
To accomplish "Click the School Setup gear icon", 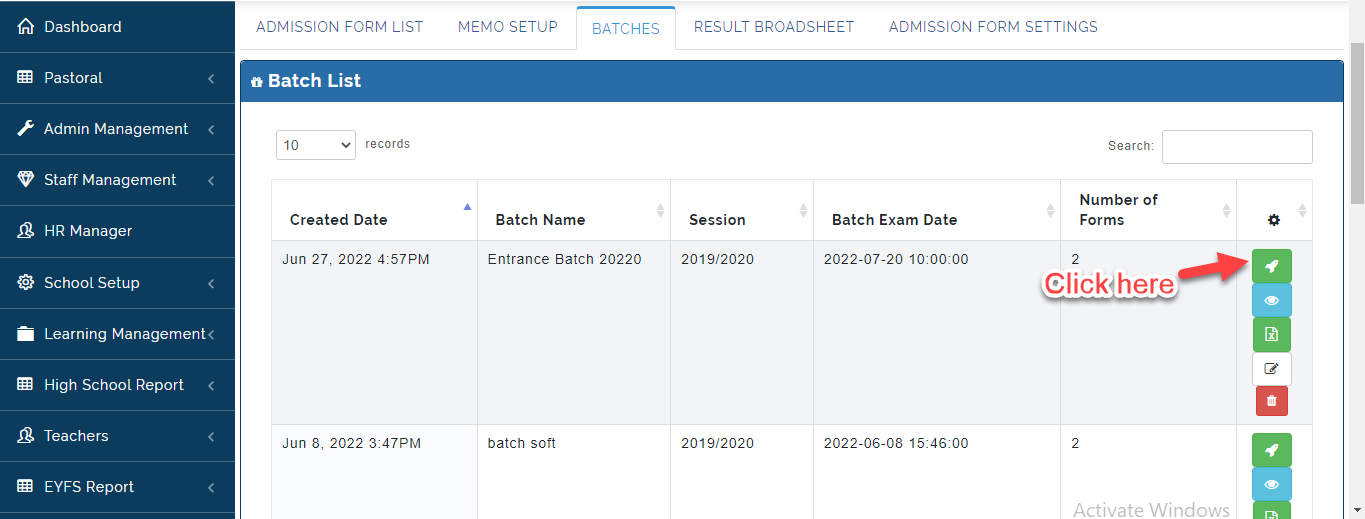I will 26,283.
